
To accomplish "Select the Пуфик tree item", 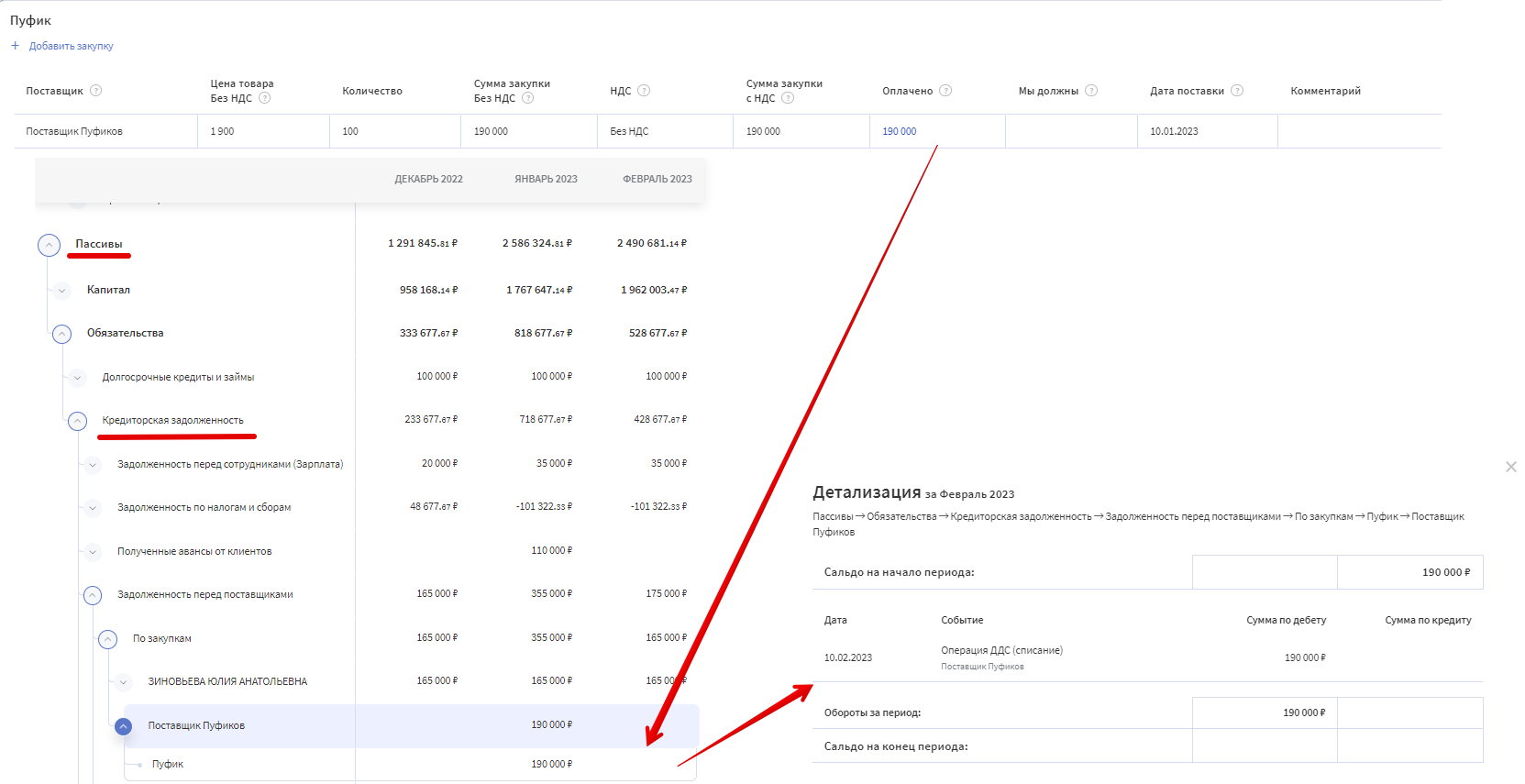I will (168, 764).
